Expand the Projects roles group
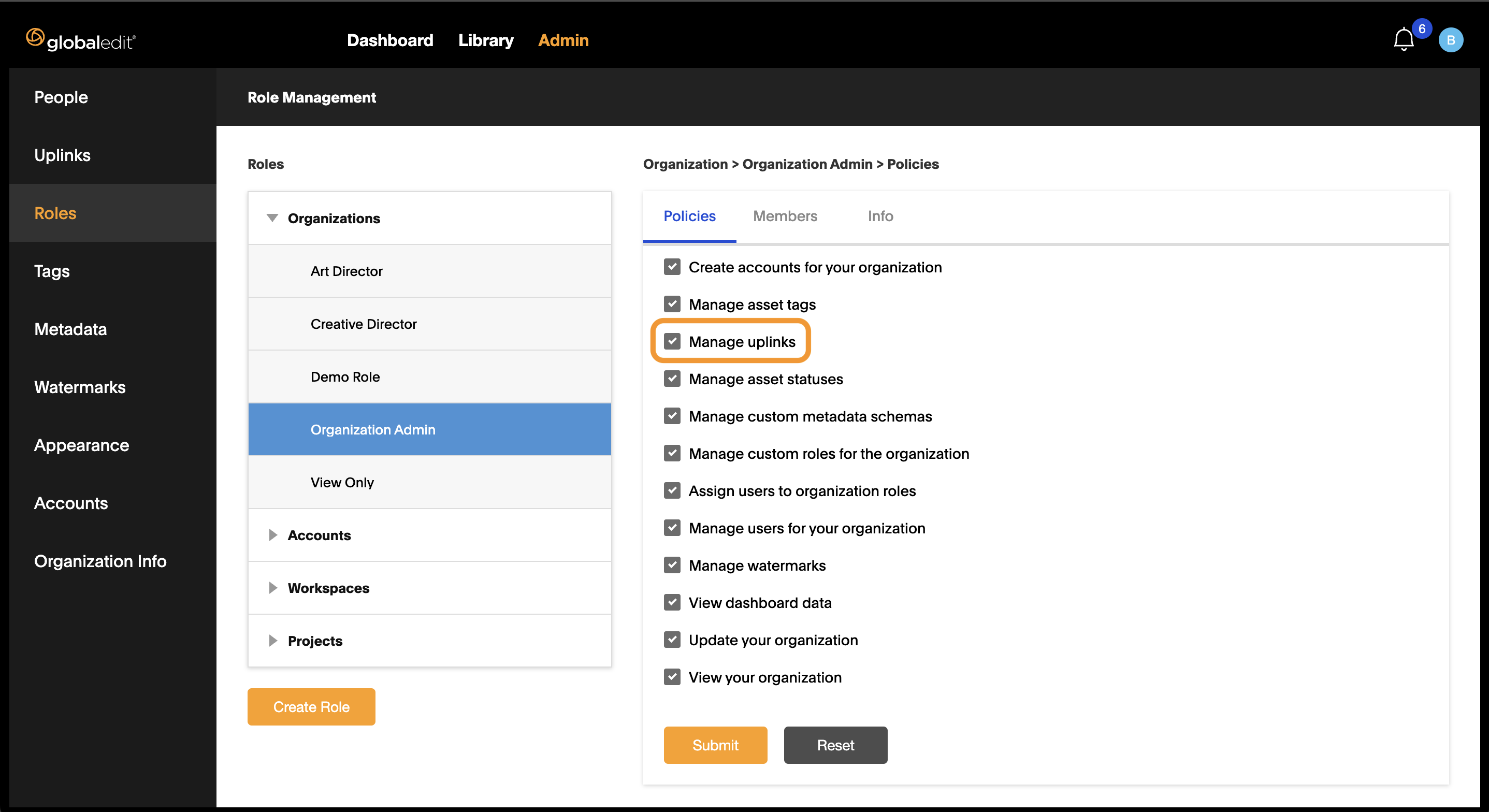Viewport: 1489px width, 812px height. (x=273, y=641)
